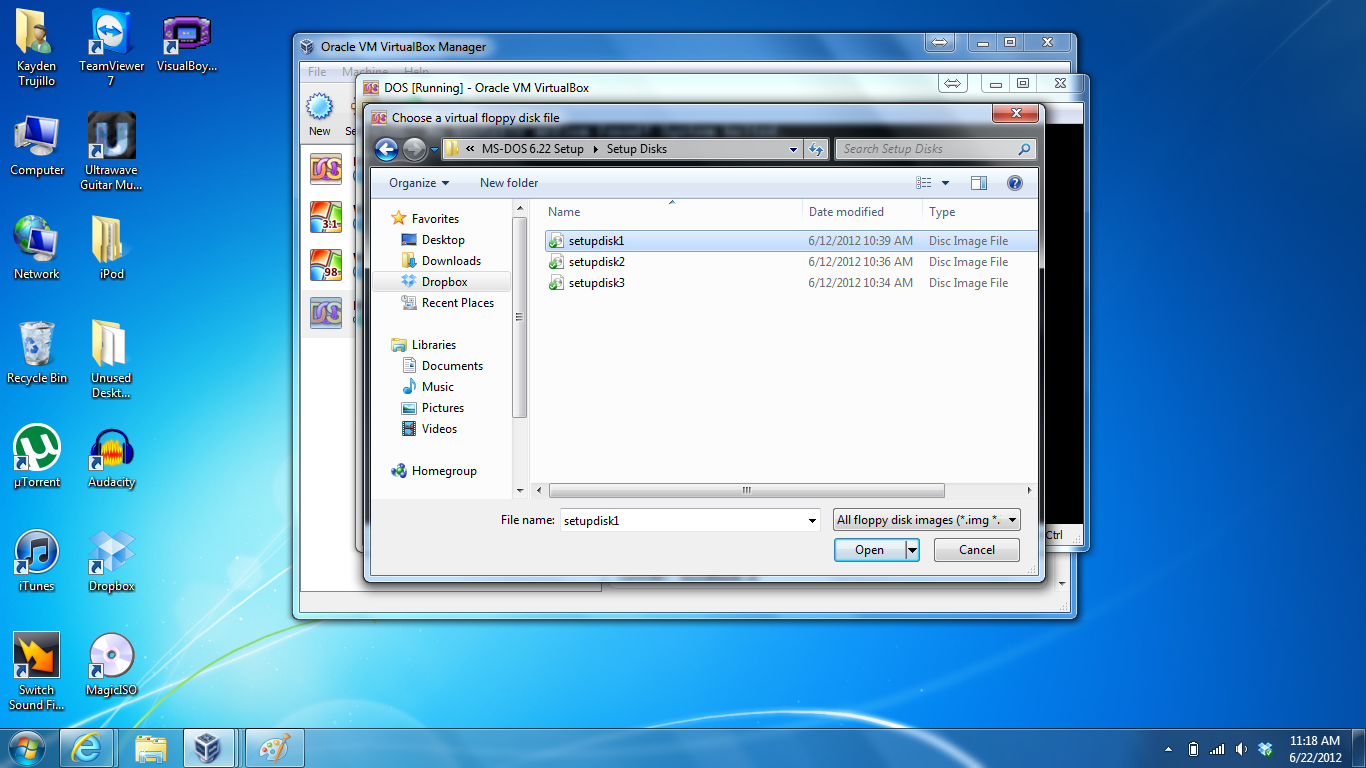Click the Search Setup Disks field
Image resolution: width=1366 pixels, height=768 pixels.
click(x=935, y=149)
